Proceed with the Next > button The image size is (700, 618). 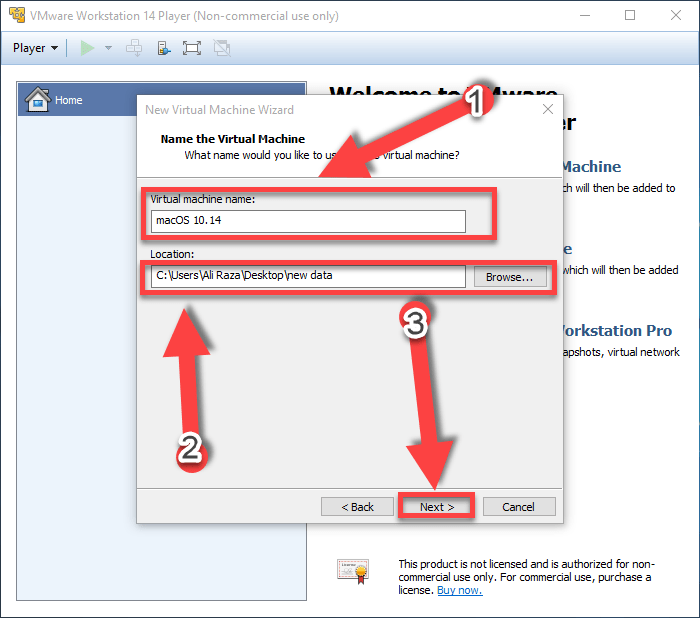[x=437, y=507]
